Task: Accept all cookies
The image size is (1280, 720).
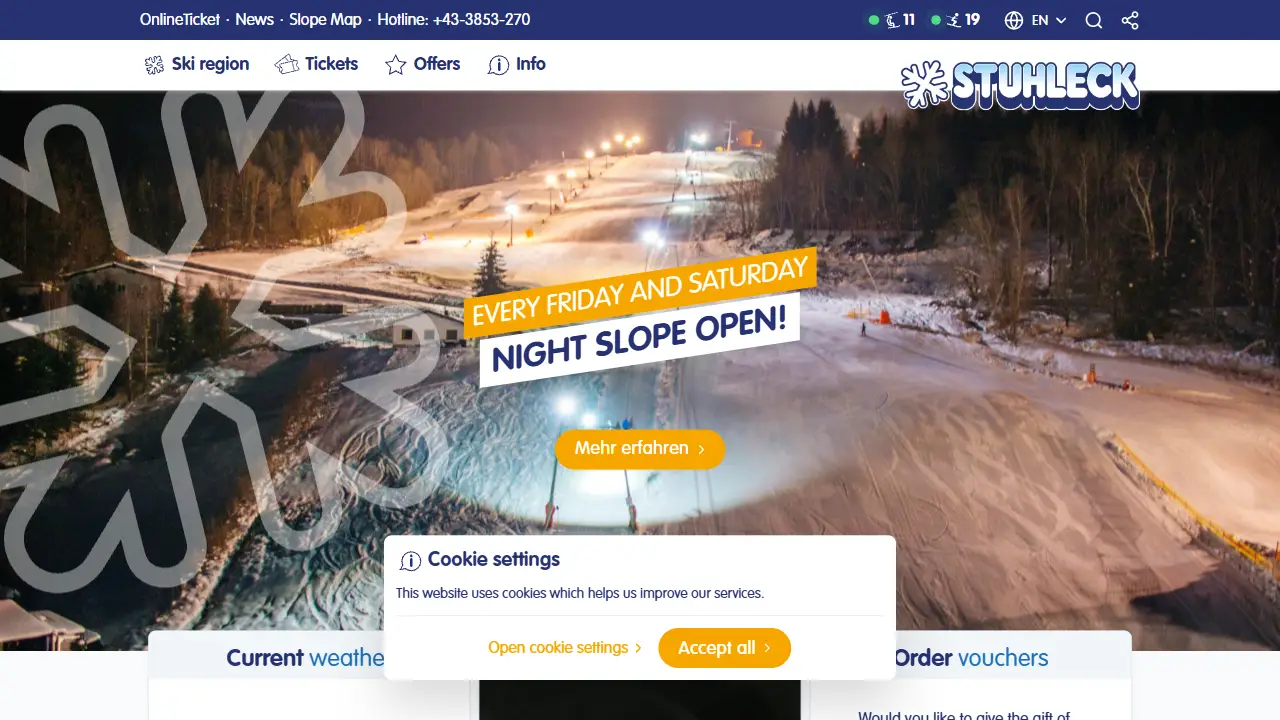Action: pos(724,648)
